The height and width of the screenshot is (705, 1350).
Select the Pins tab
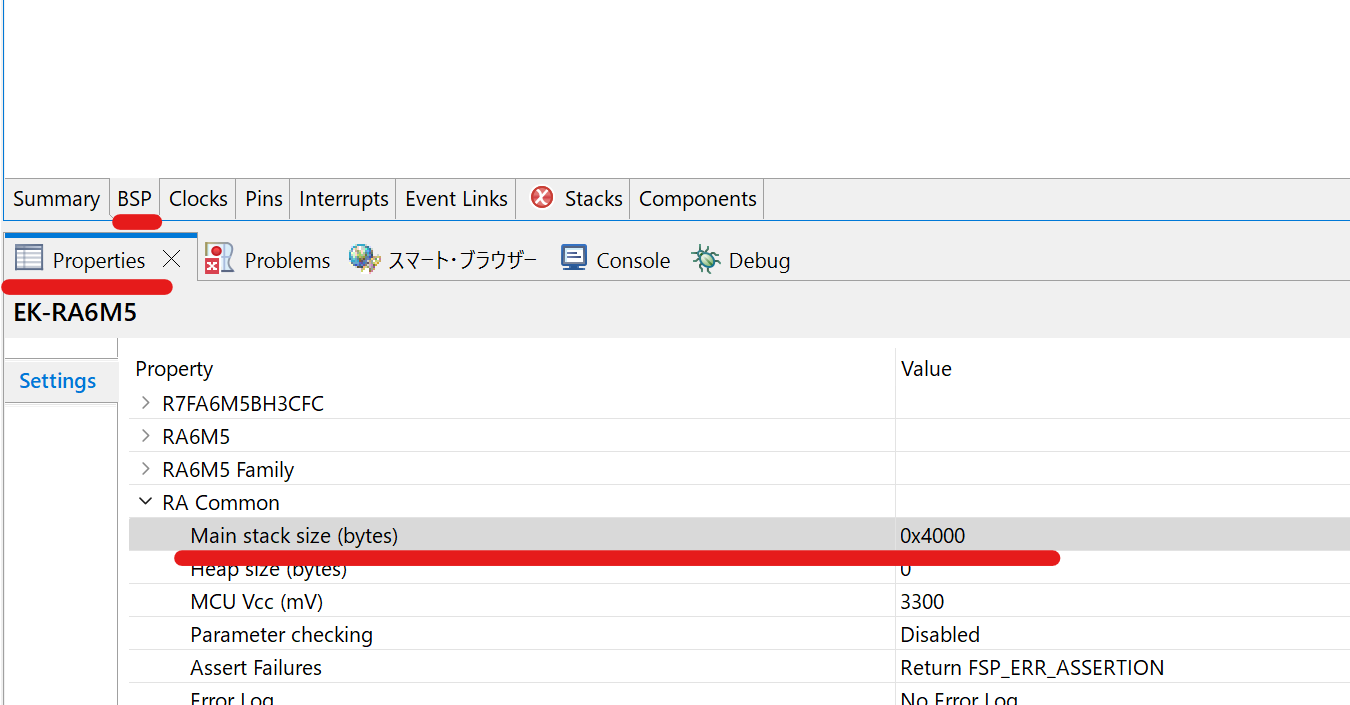[264, 199]
